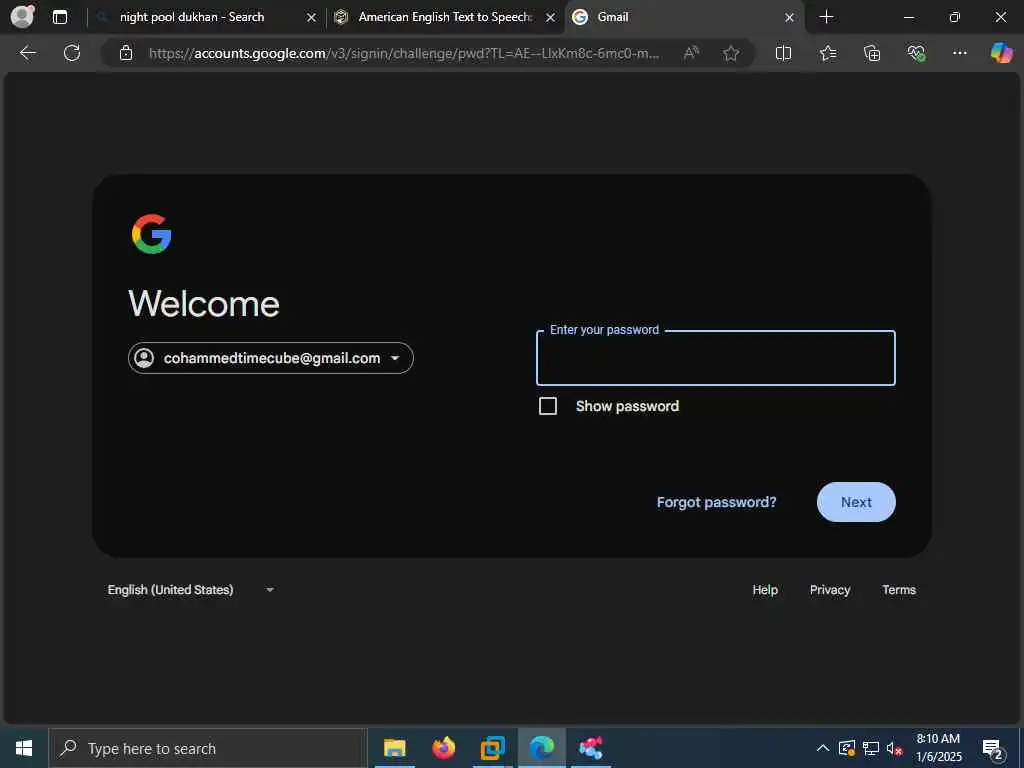
Task: Open the browser profile avatar
Action: click(x=23, y=16)
